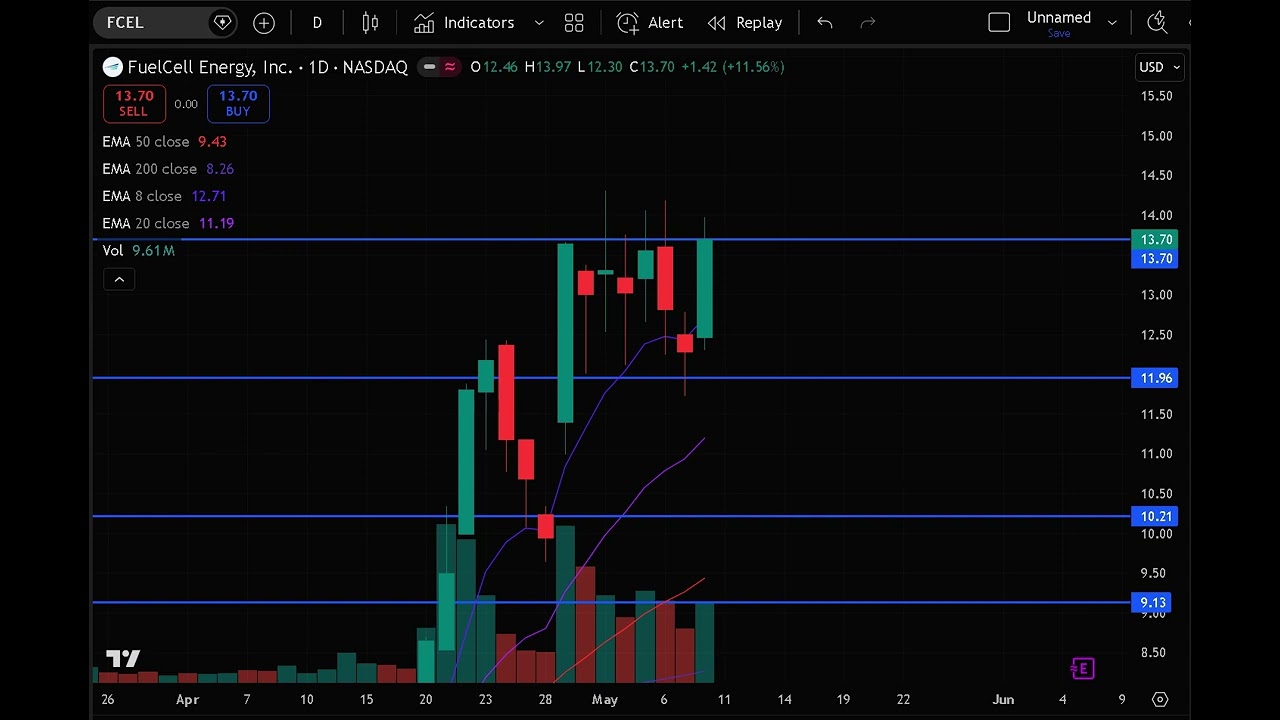This screenshot has height=720, width=1280.
Task: Click the FuelCell Energy logo icon
Action: point(113,67)
